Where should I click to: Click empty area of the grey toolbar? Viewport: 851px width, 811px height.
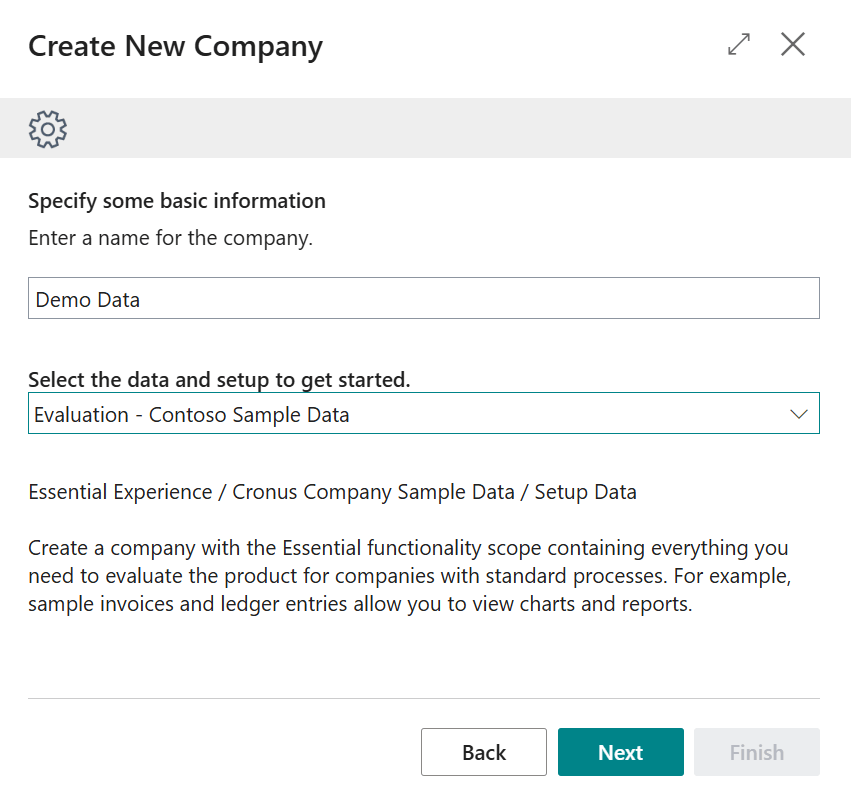pos(450,129)
